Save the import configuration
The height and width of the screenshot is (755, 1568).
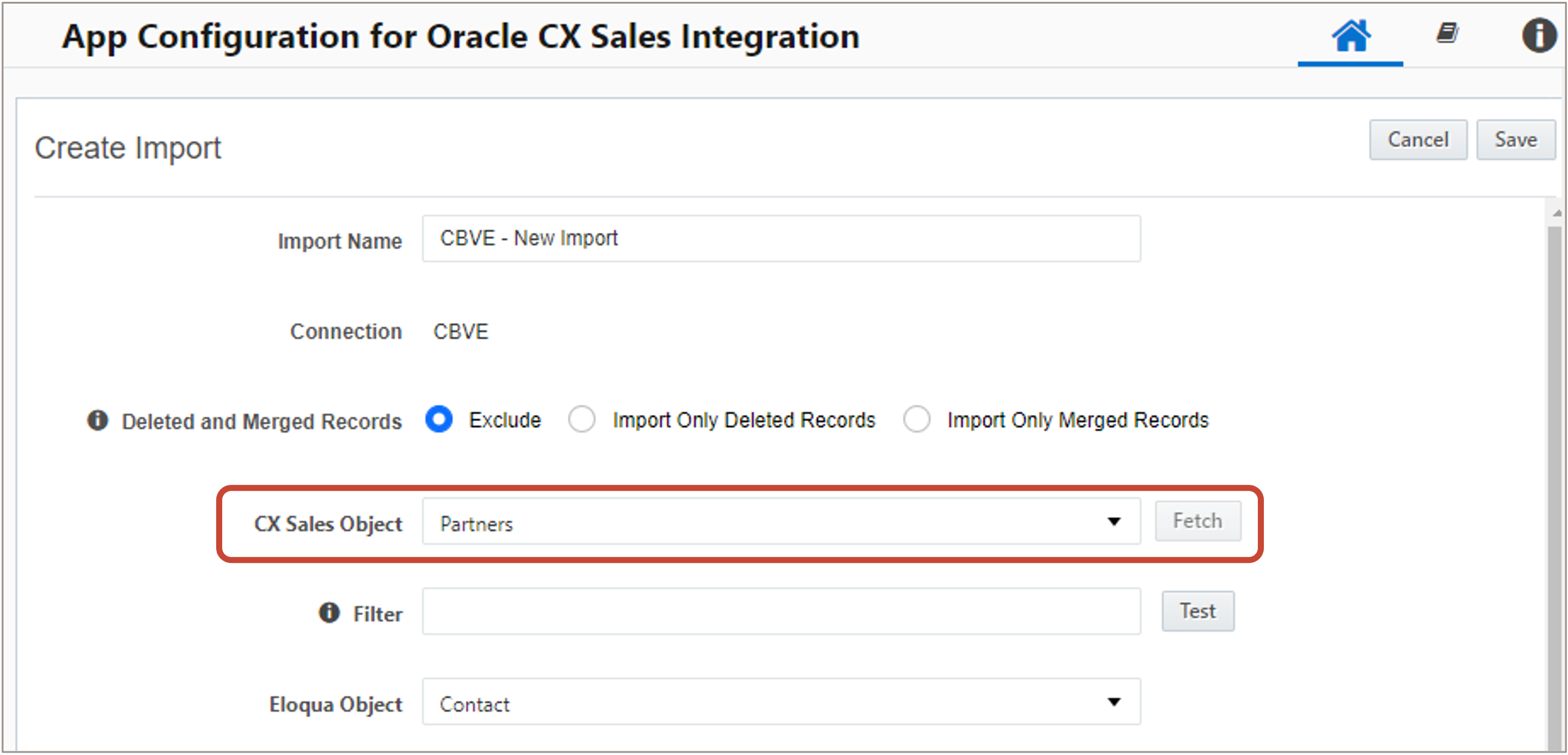click(x=1516, y=140)
